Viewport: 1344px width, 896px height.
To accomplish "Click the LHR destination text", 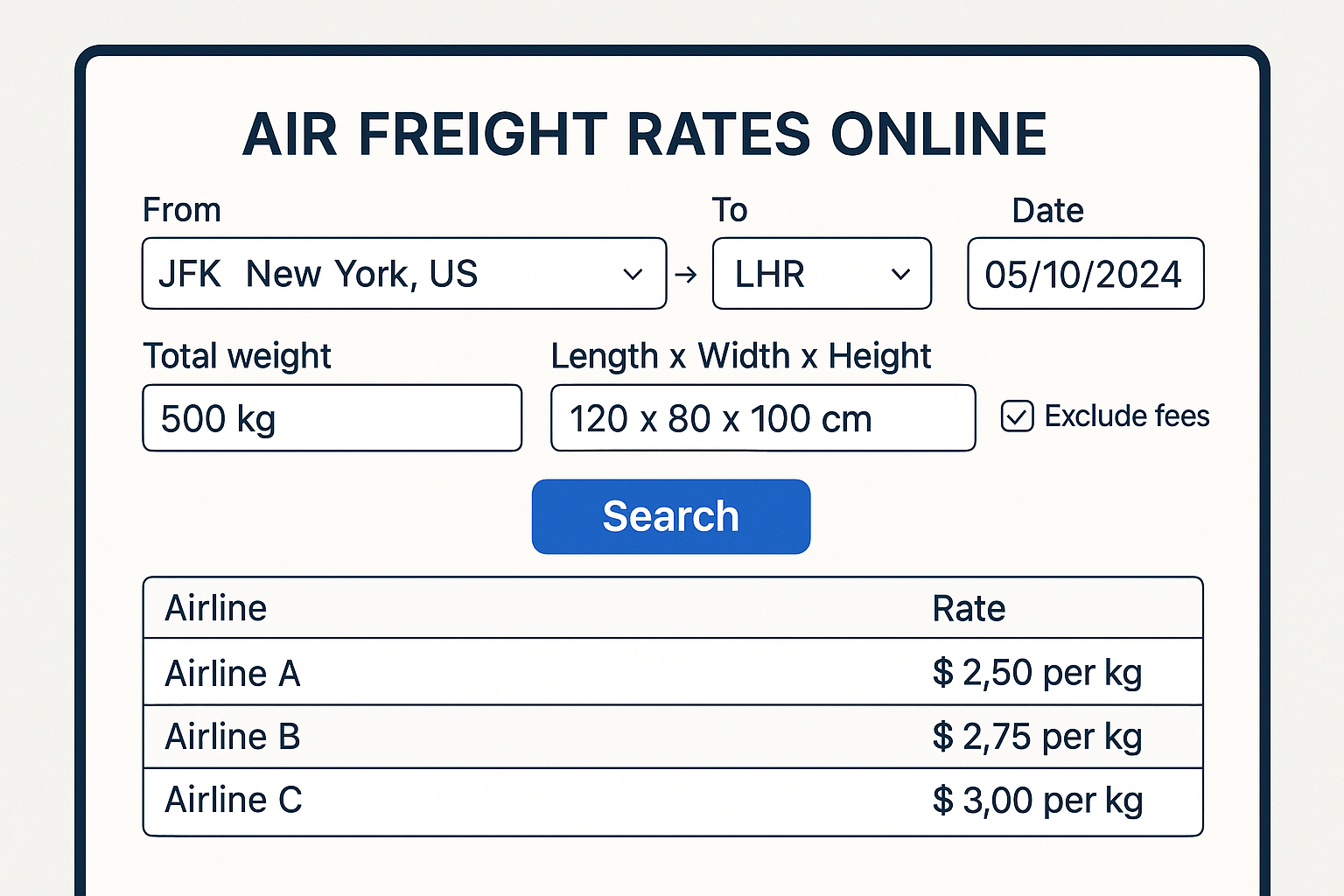I will (770, 275).
